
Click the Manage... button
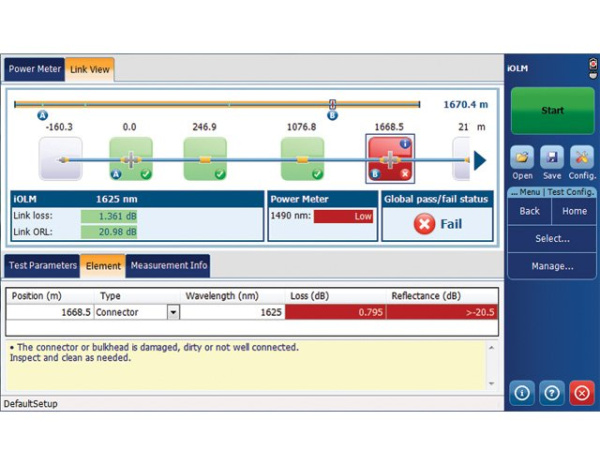coord(552,266)
